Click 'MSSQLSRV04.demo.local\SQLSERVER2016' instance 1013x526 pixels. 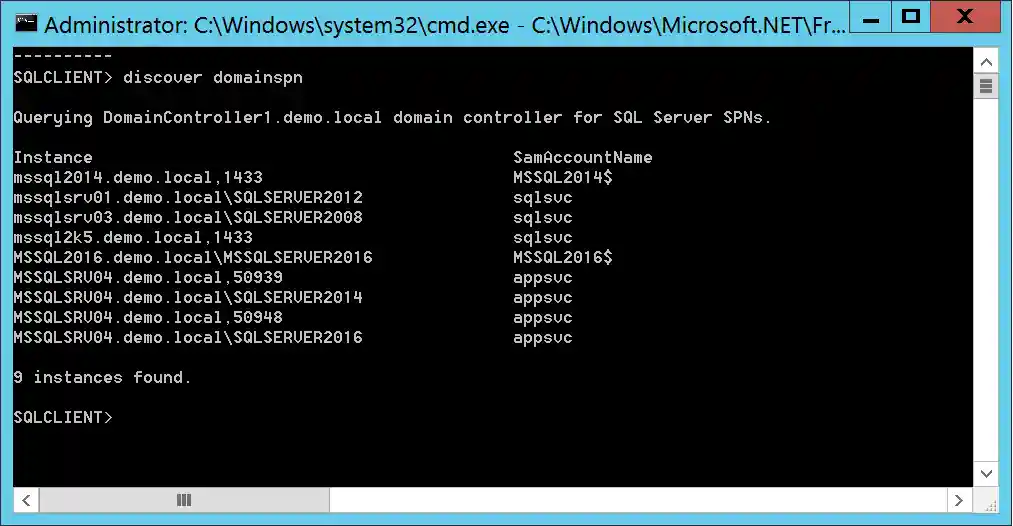coord(188,338)
